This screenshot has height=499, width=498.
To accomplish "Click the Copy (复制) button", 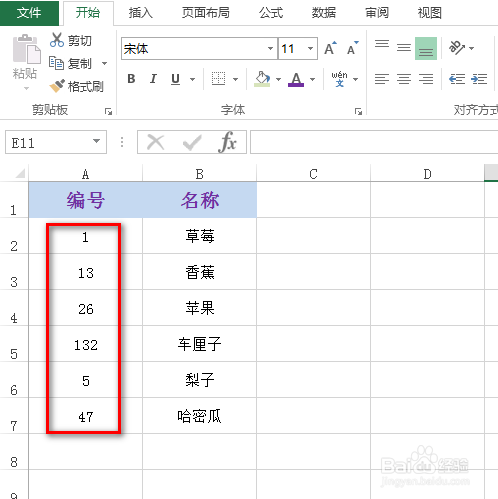I will click(70, 63).
